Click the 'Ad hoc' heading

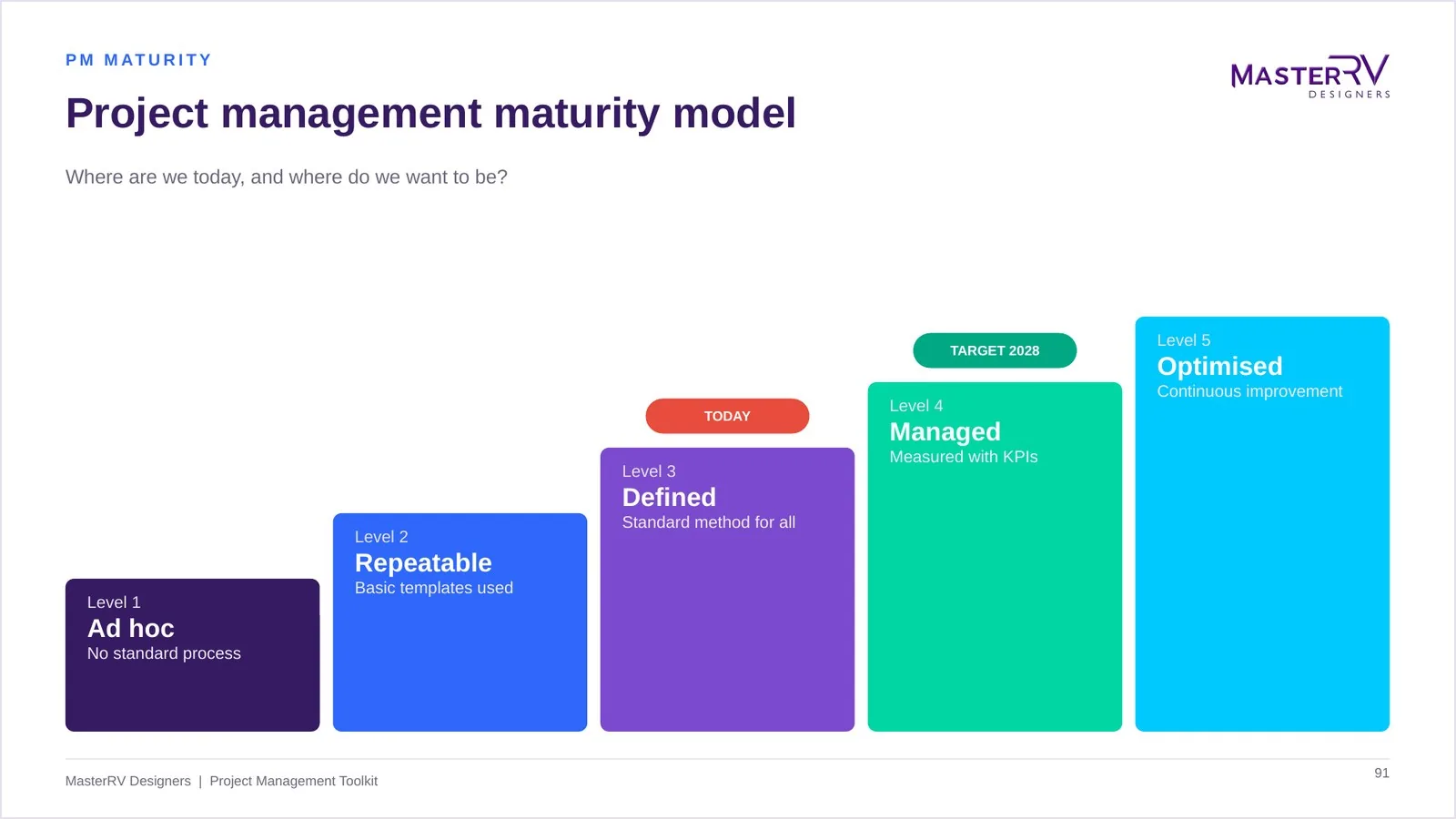(x=131, y=629)
